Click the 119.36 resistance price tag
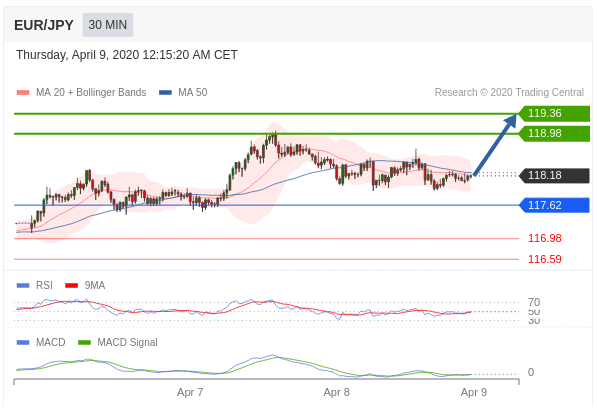The height and width of the screenshot is (410, 597). pos(554,113)
